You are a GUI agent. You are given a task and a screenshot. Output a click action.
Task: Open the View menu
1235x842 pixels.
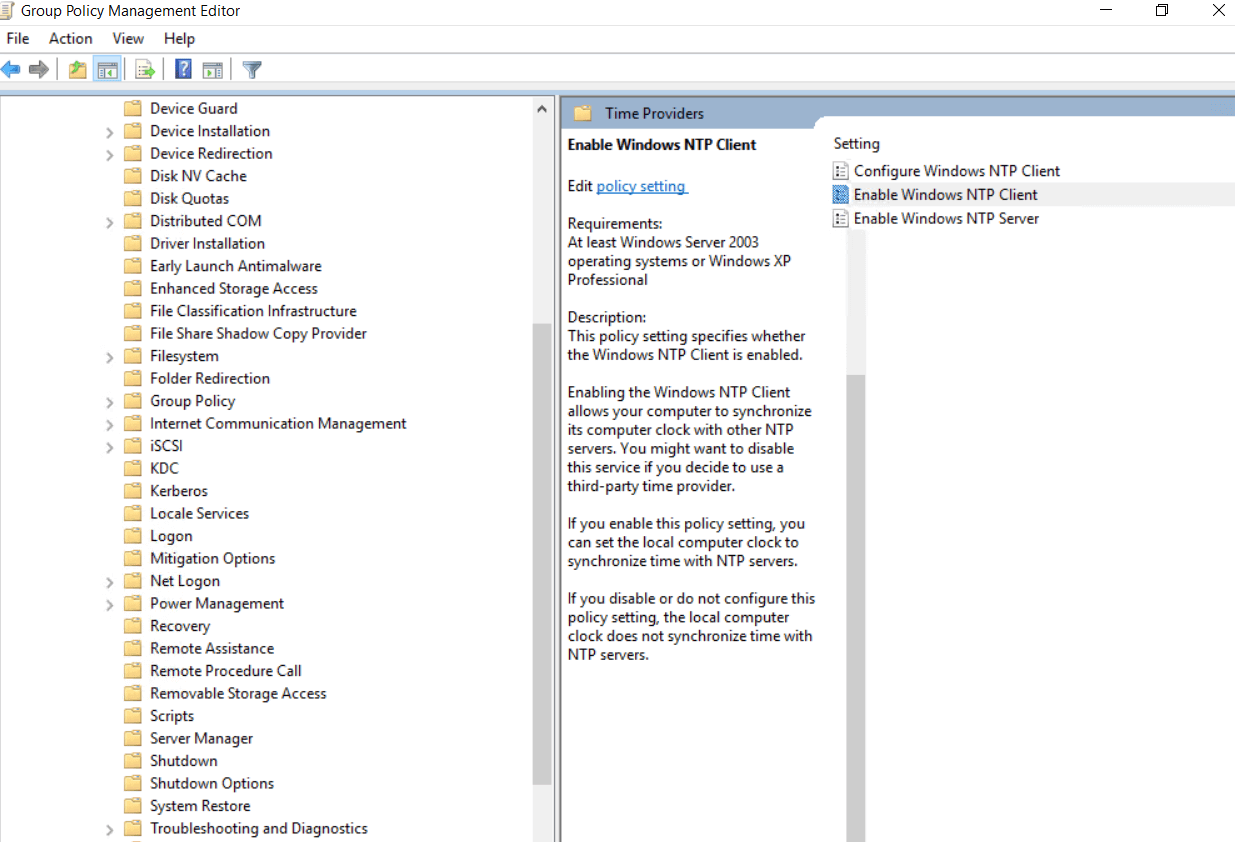[x=128, y=38]
